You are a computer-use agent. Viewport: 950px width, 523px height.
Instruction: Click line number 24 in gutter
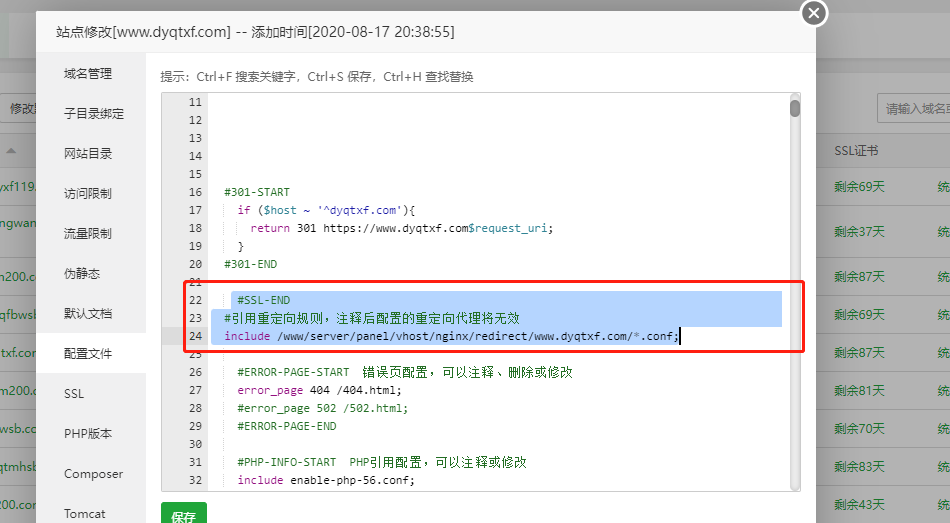coord(195,336)
